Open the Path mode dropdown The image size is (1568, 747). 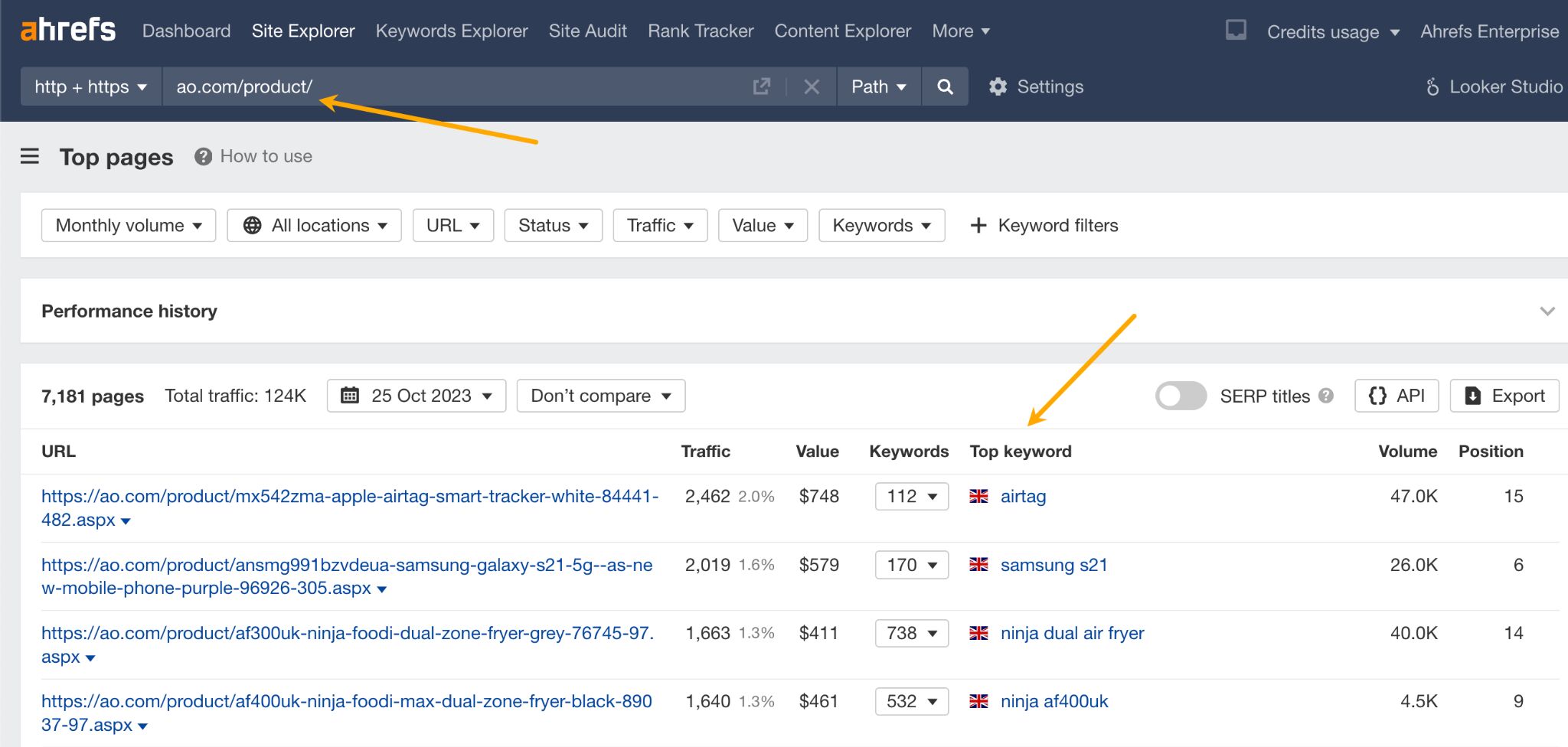[x=878, y=86]
